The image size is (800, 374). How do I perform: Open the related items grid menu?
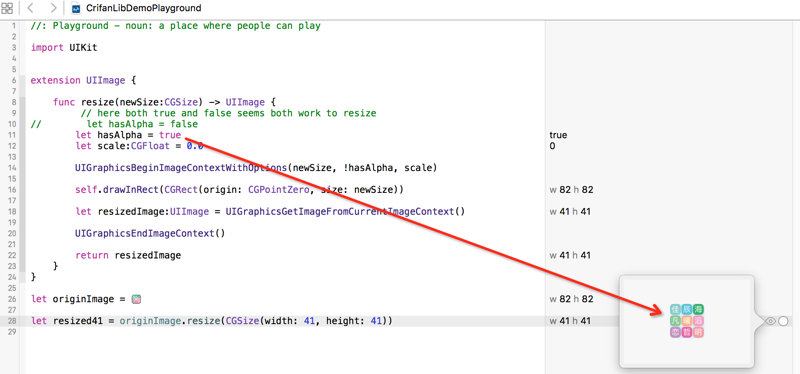click(7, 8)
